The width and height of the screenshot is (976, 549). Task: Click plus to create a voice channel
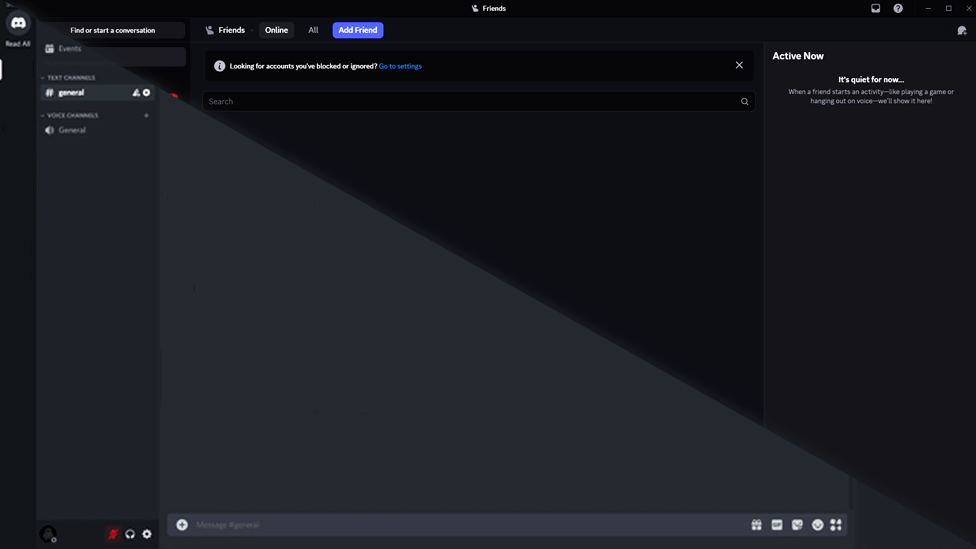pos(146,115)
